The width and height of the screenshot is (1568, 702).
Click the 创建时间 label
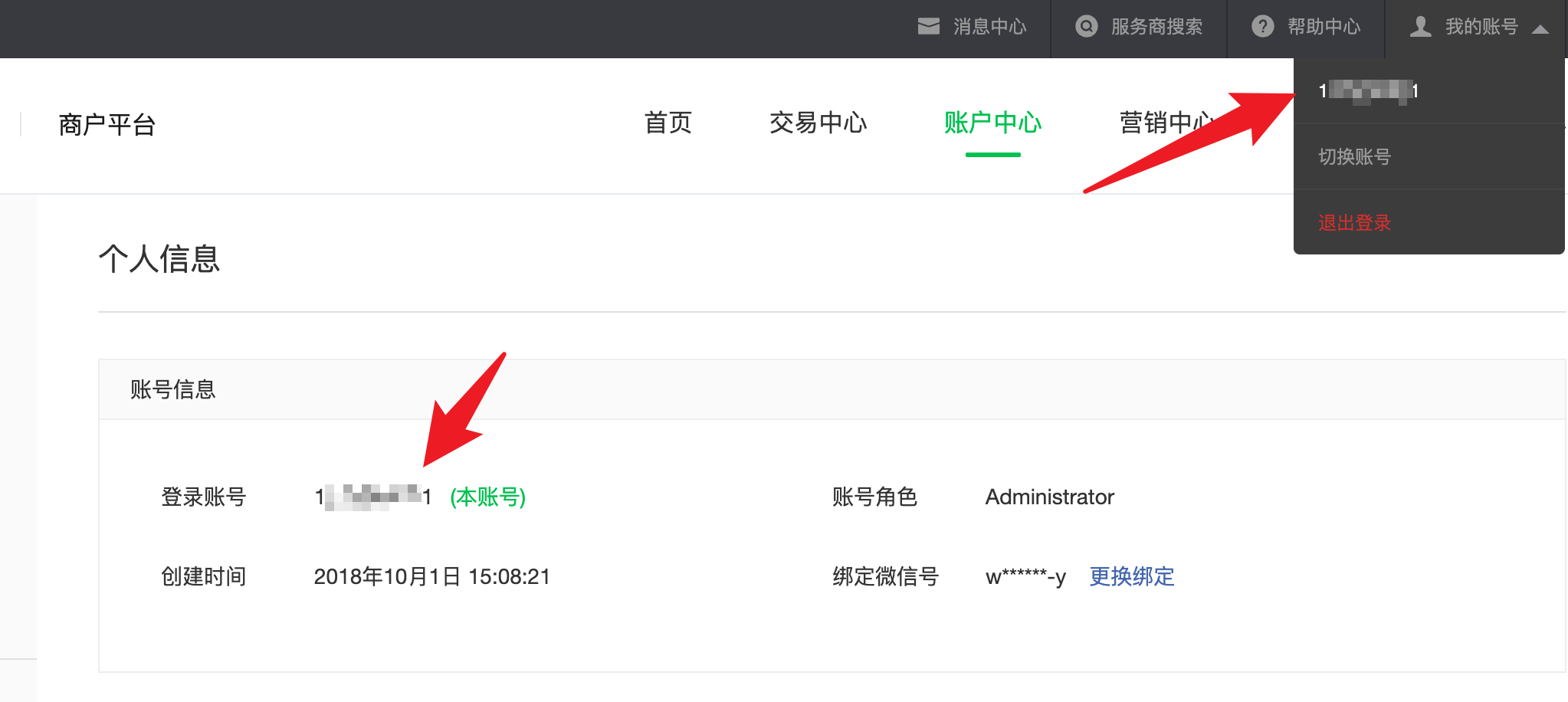(x=204, y=576)
